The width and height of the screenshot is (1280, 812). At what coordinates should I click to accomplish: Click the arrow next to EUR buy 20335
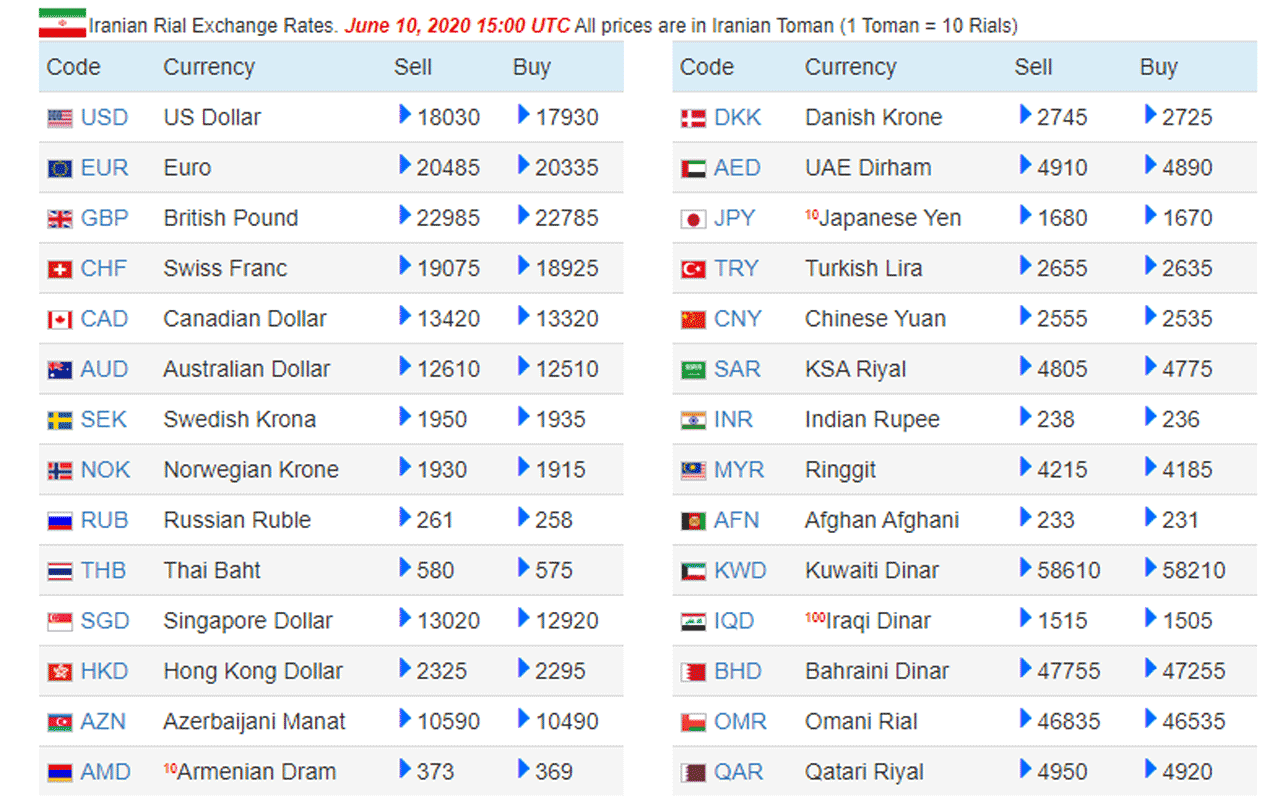click(524, 165)
